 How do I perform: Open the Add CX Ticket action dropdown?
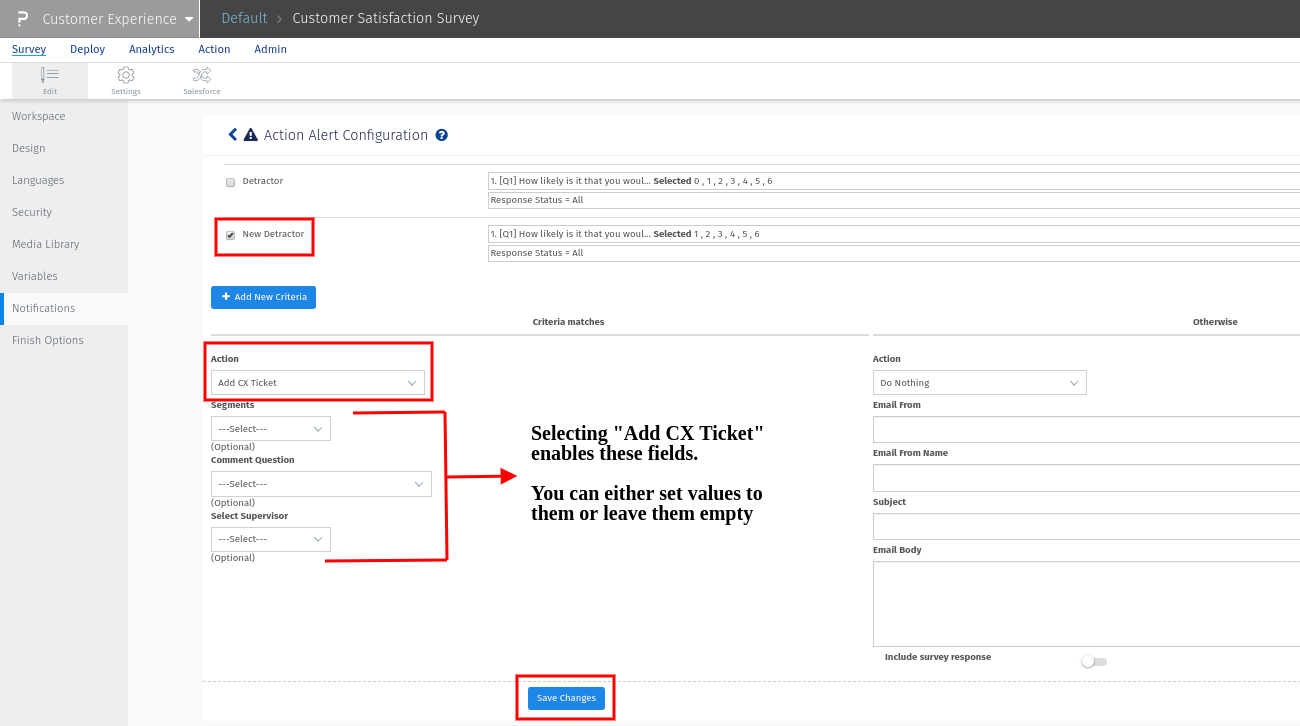pyautogui.click(x=317, y=383)
